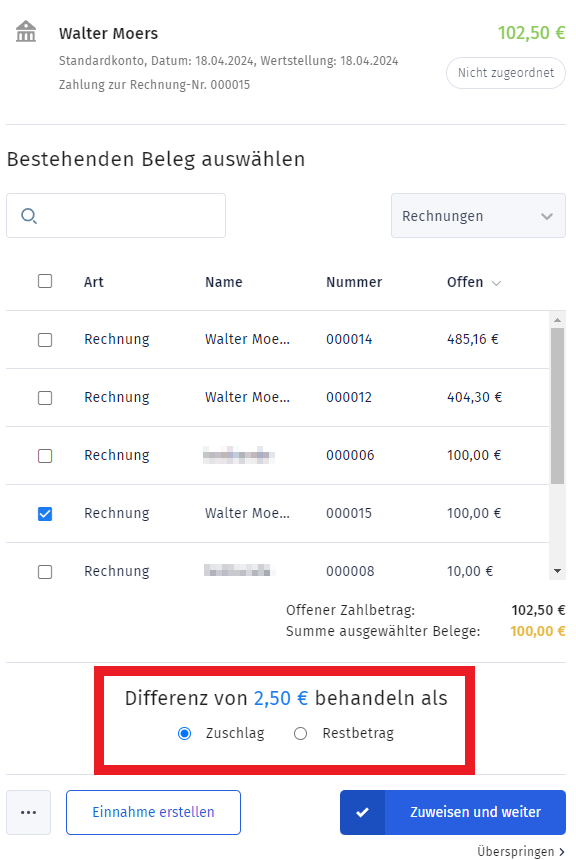Click the Name column header
The width and height of the screenshot is (576, 860).
pos(224,282)
